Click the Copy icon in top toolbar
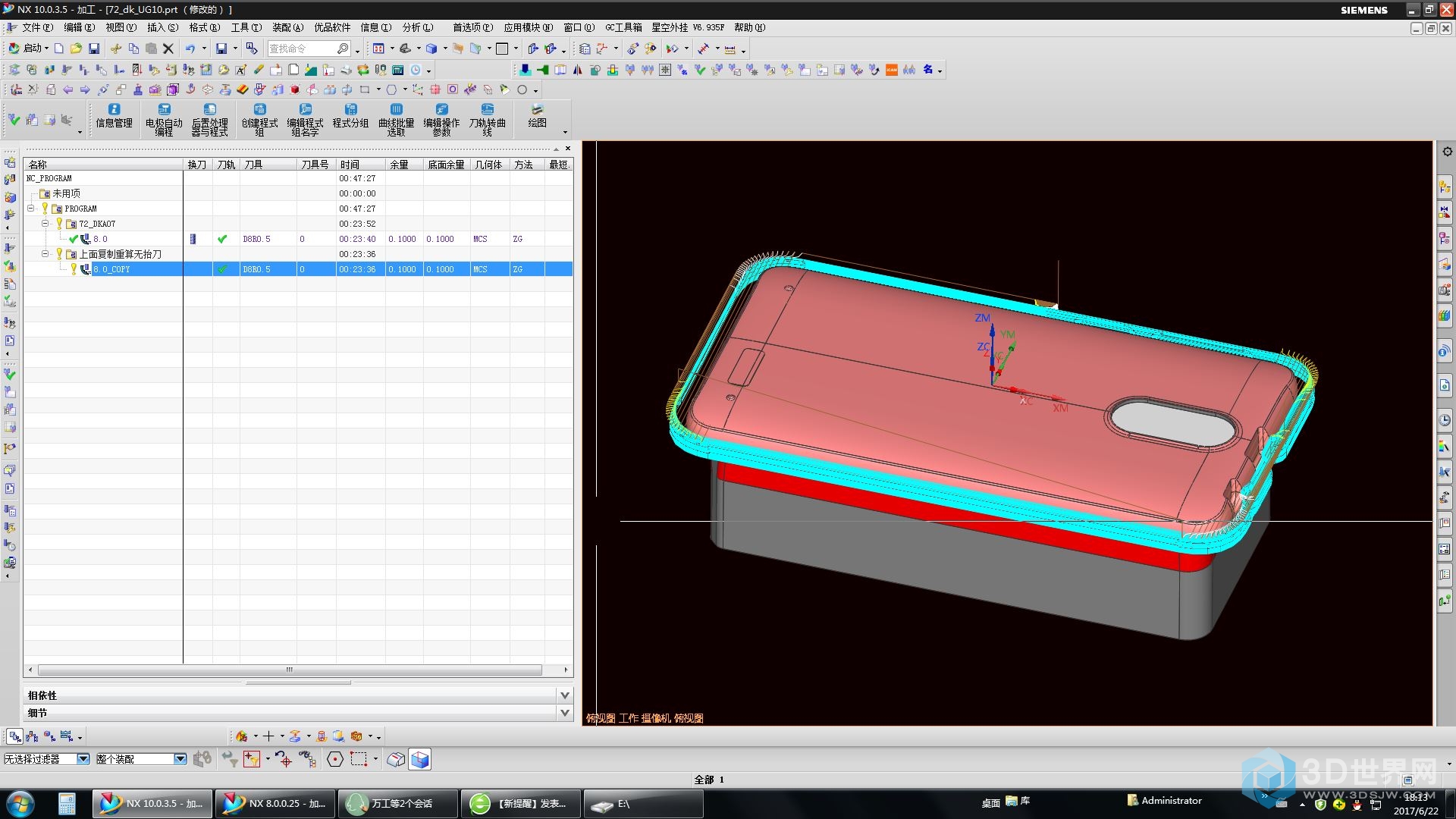 point(133,49)
